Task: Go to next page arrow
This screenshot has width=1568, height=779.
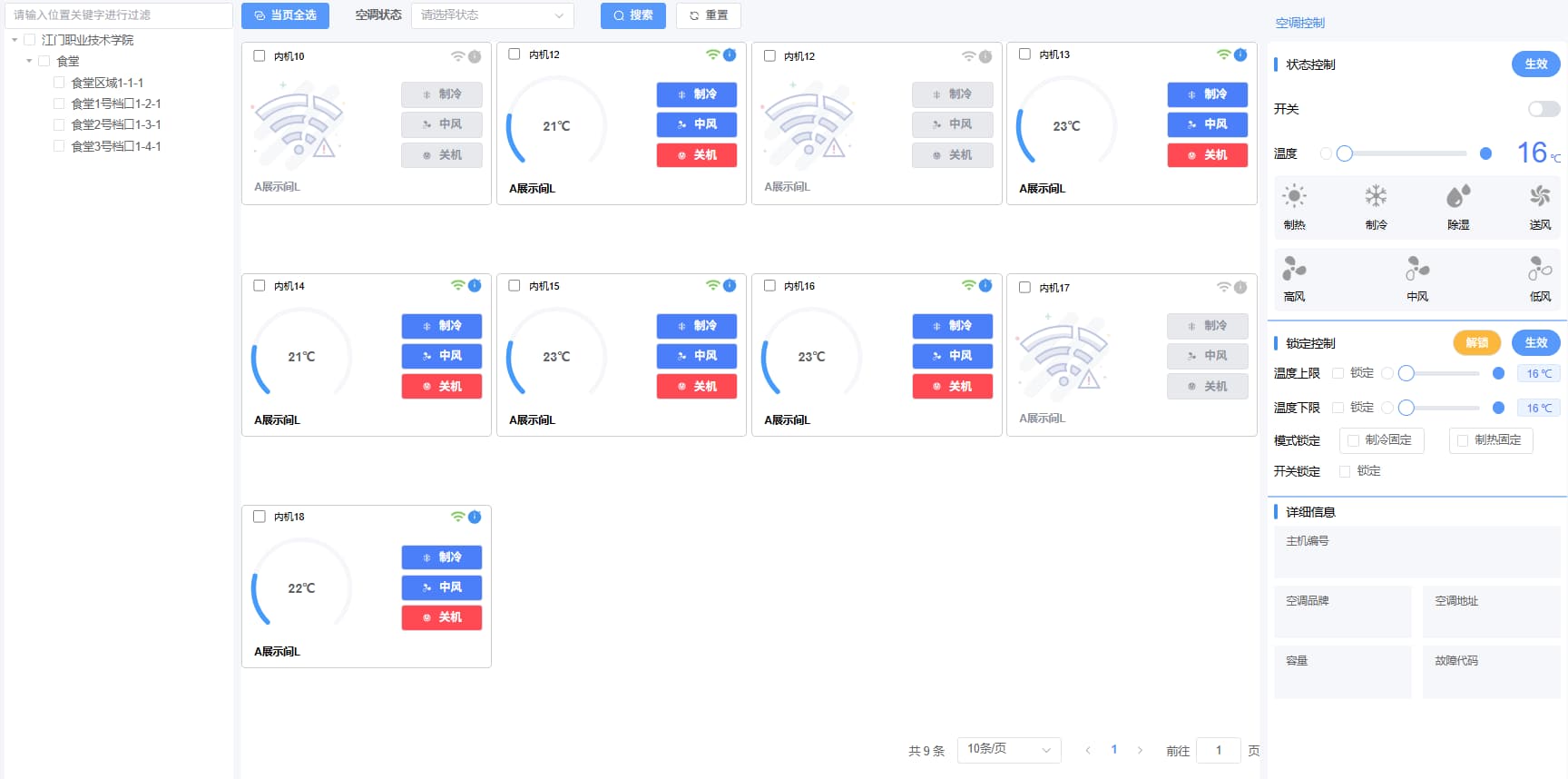Action: (x=1140, y=750)
